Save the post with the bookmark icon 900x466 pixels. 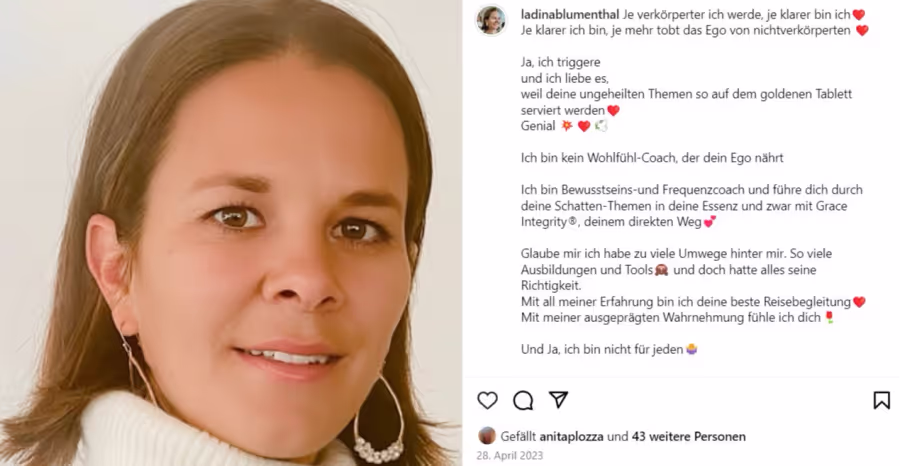[882, 400]
